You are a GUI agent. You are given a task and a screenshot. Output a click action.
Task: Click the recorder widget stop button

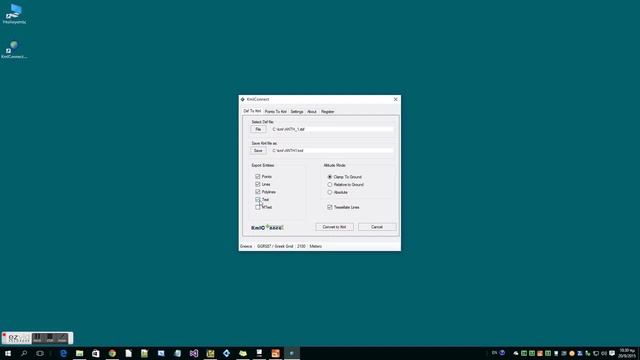(x=50, y=338)
